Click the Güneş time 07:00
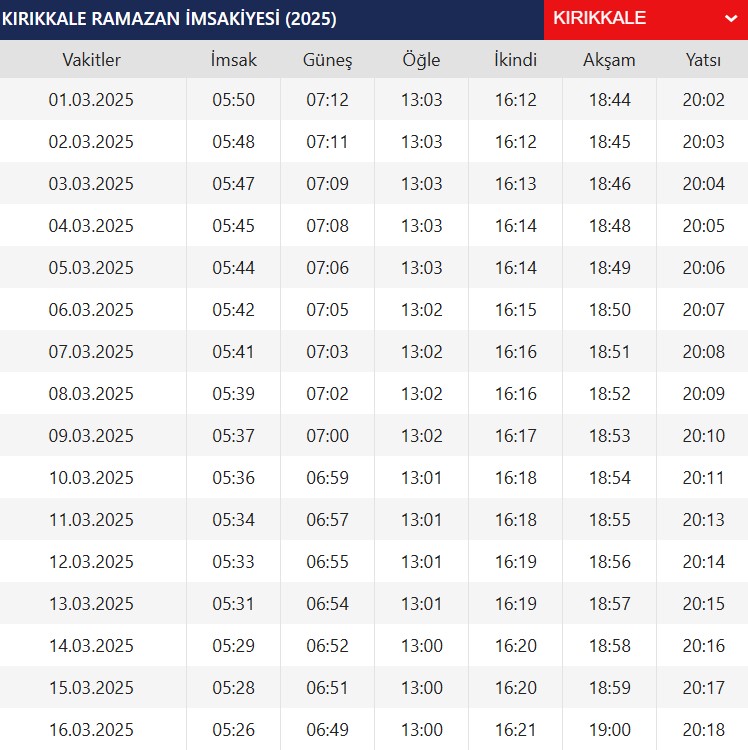748x750 pixels. pos(327,436)
